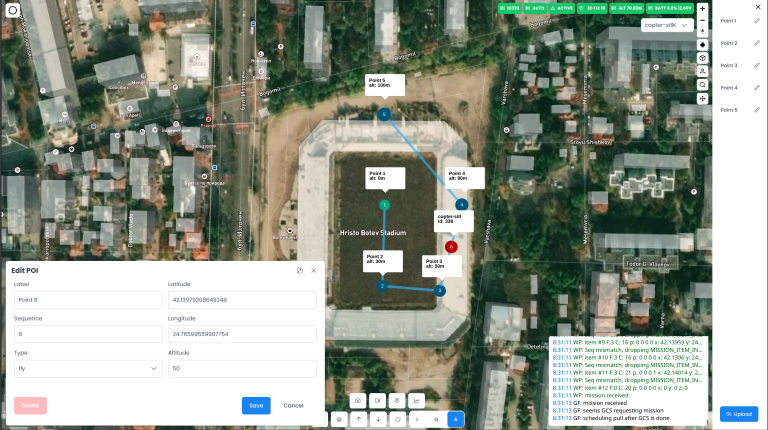Viewport: 768px width, 430px height.
Task: Click the home icon in the bottom toolbar
Action: 339,419
